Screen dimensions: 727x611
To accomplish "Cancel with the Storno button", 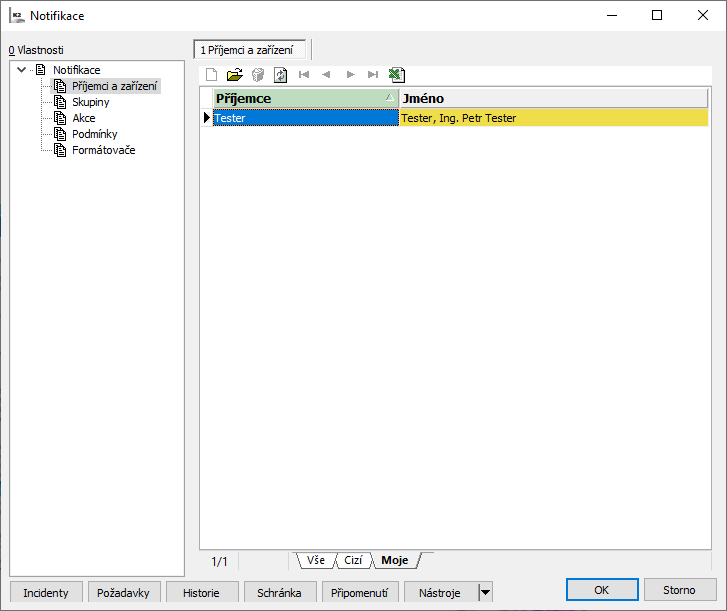I will click(x=679, y=590).
